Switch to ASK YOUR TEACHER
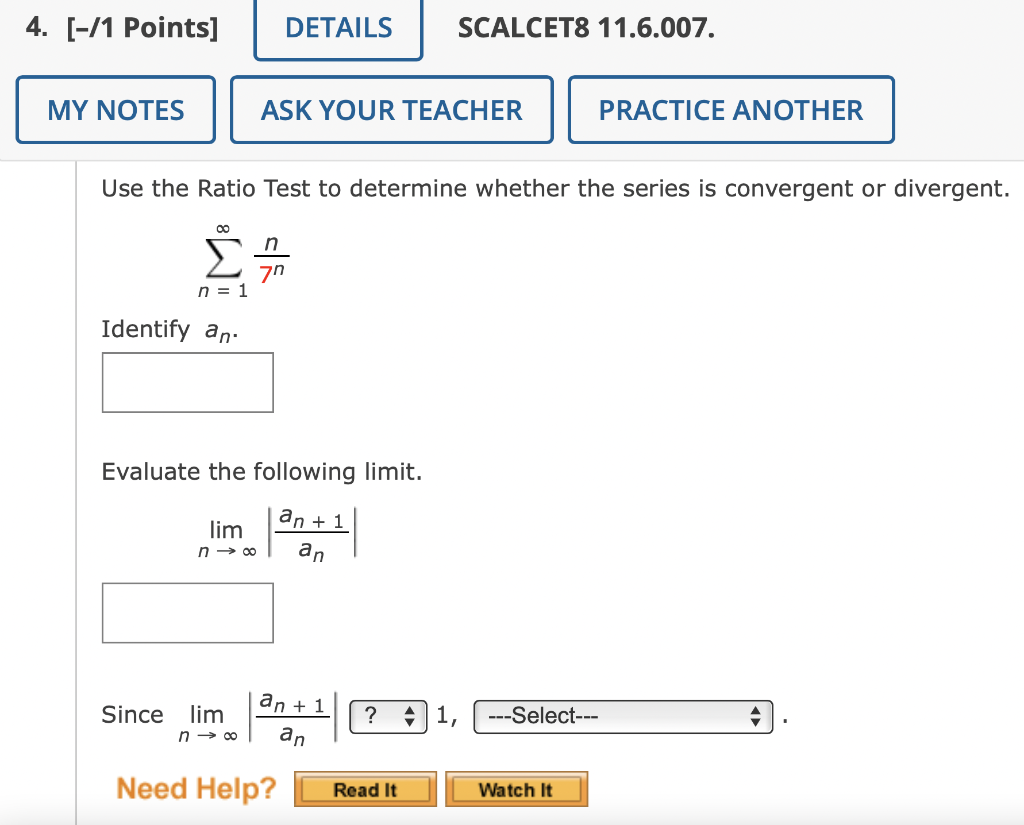The image size is (1024, 825). (x=391, y=109)
